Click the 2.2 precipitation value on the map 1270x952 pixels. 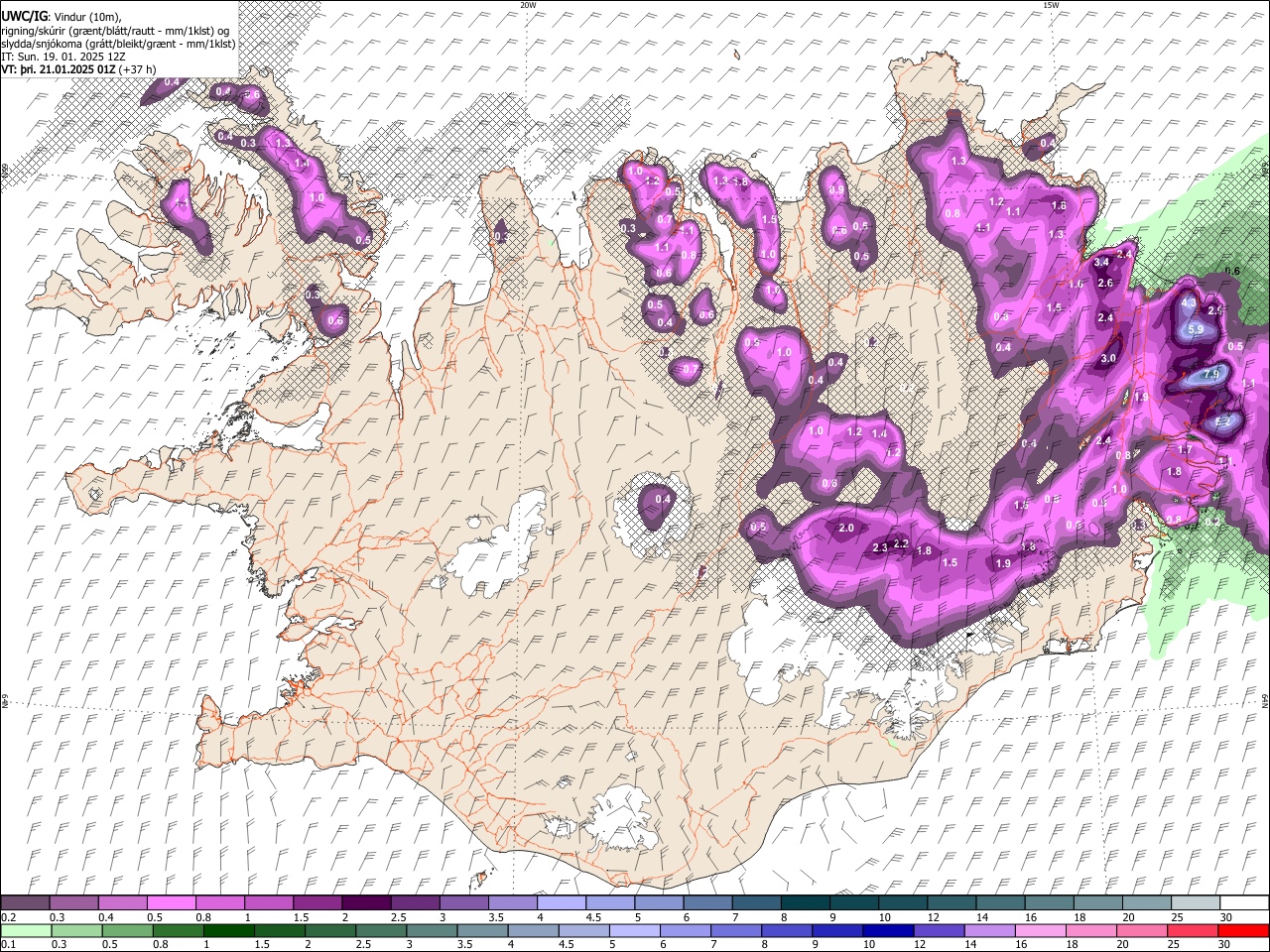(x=901, y=543)
